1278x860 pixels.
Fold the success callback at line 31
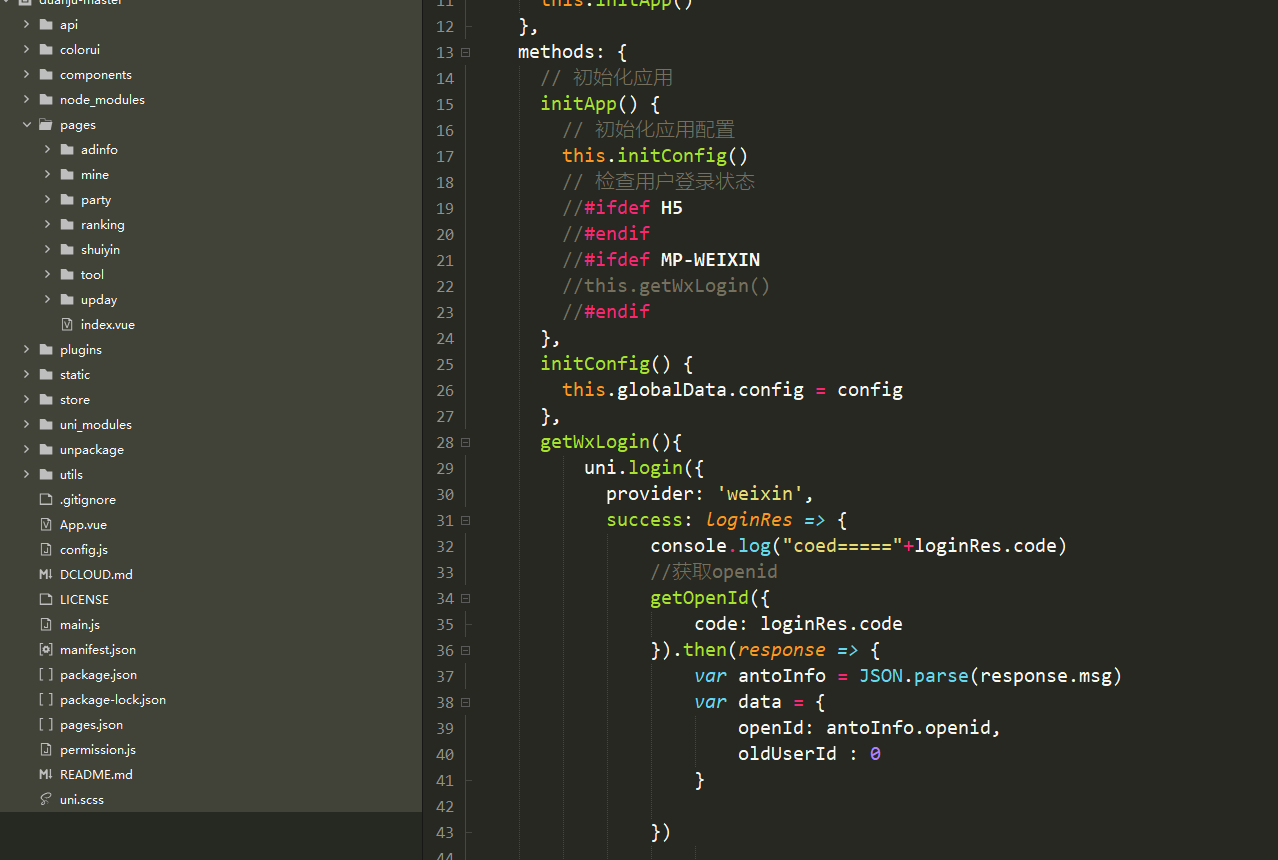tap(466, 520)
